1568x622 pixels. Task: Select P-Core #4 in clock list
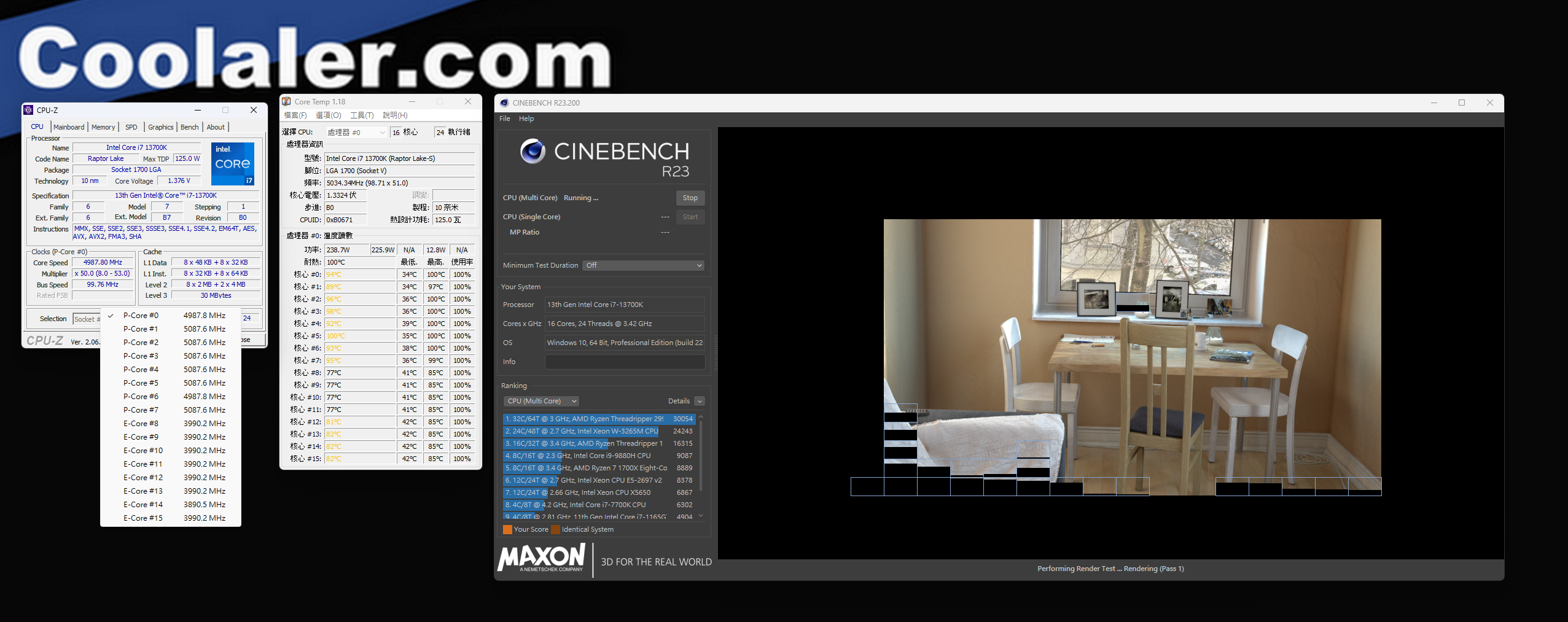[x=171, y=370]
